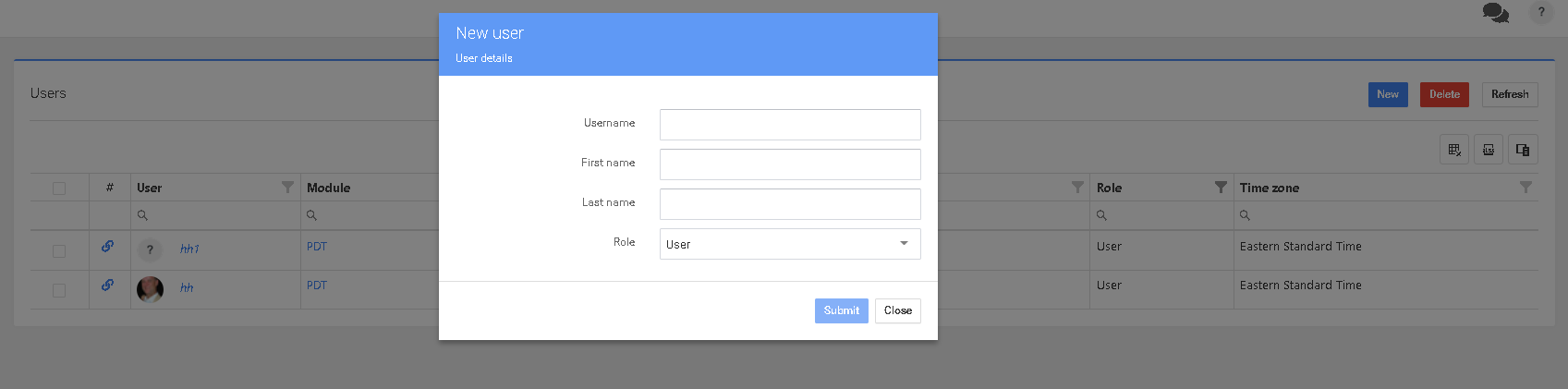Open the chat messages icon
Viewport: 1568px width, 389px height.
(1495, 13)
